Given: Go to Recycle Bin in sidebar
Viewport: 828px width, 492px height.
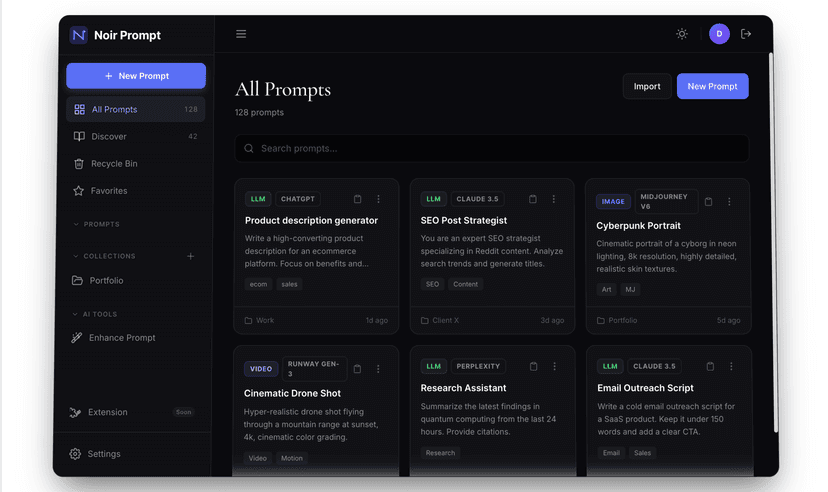Looking at the screenshot, I should (x=114, y=163).
